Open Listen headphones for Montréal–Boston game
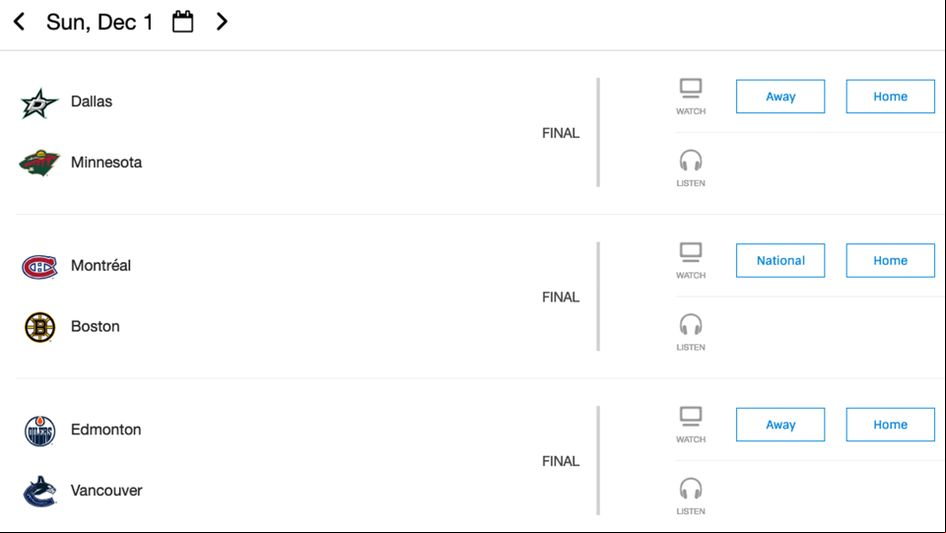Image resolution: width=946 pixels, height=533 pixels. pyautogui.click(x=691, y=332)
